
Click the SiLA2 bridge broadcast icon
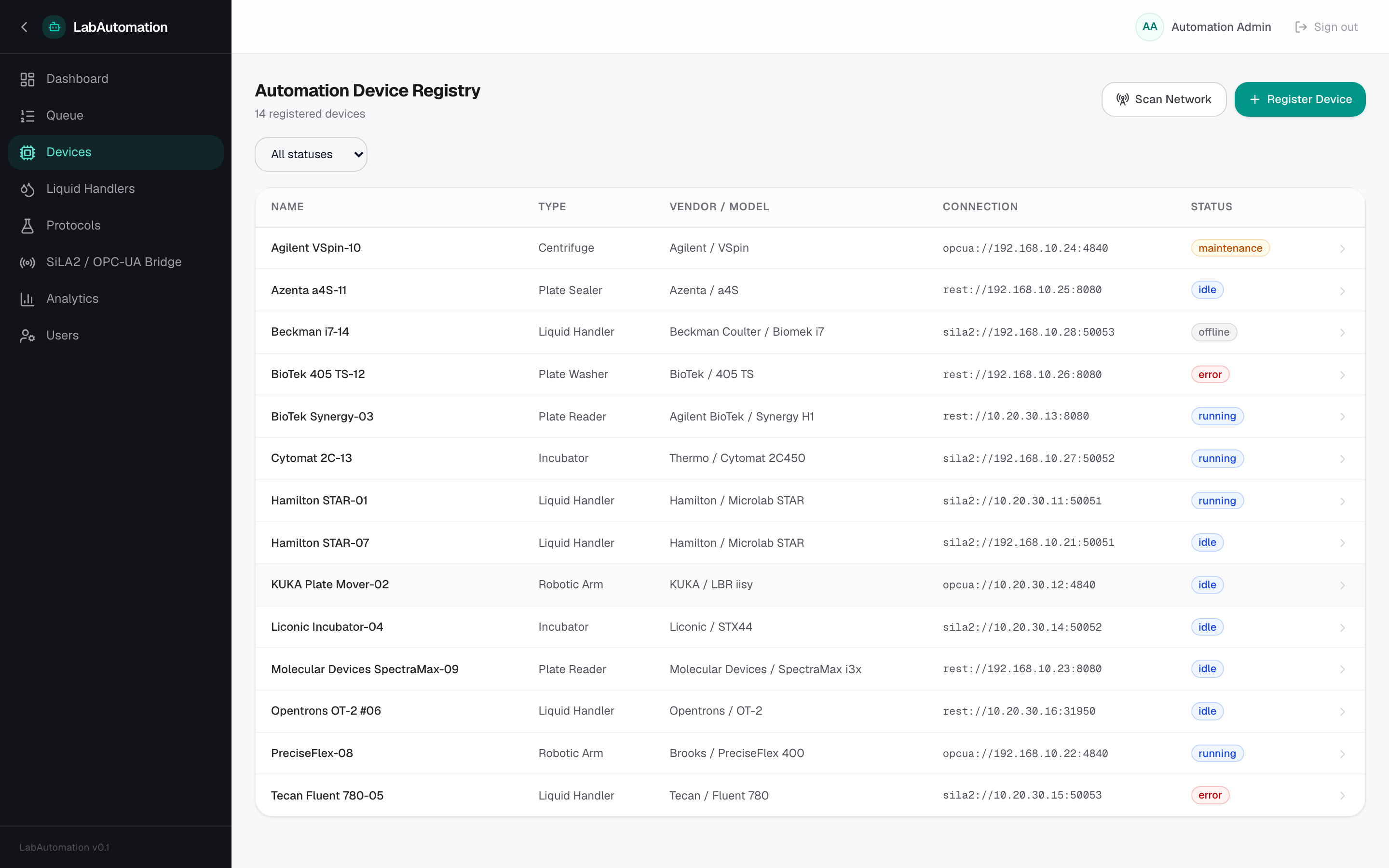pos(27,262)
